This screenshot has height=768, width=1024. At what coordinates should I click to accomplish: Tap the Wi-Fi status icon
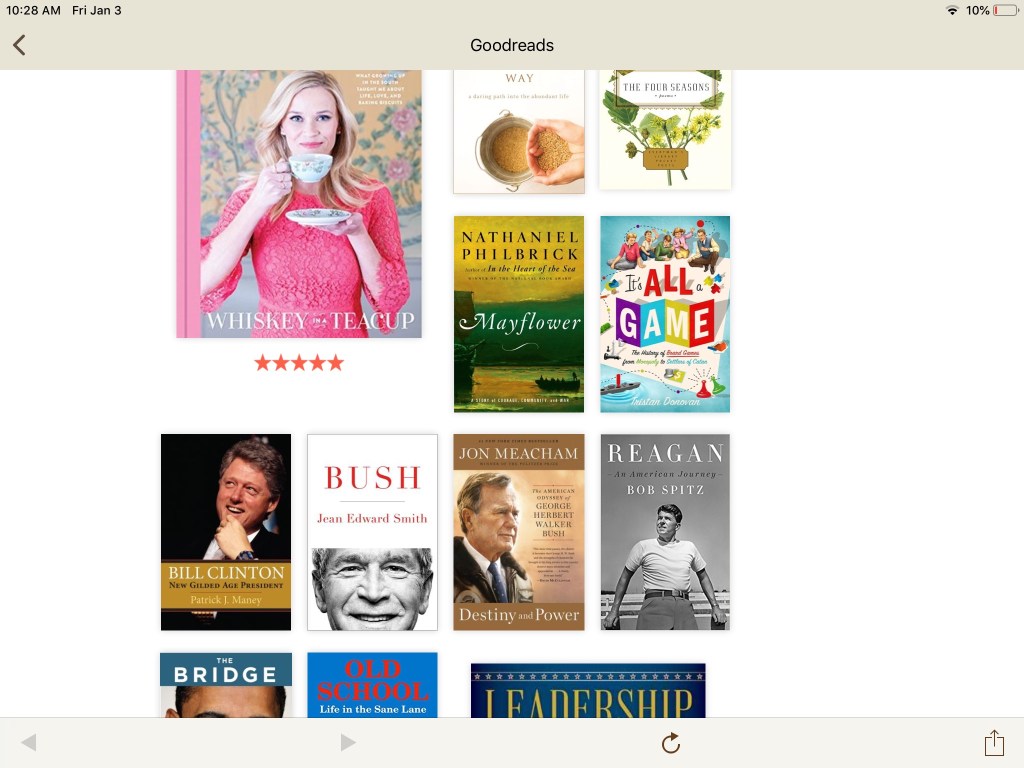point(952,10)
